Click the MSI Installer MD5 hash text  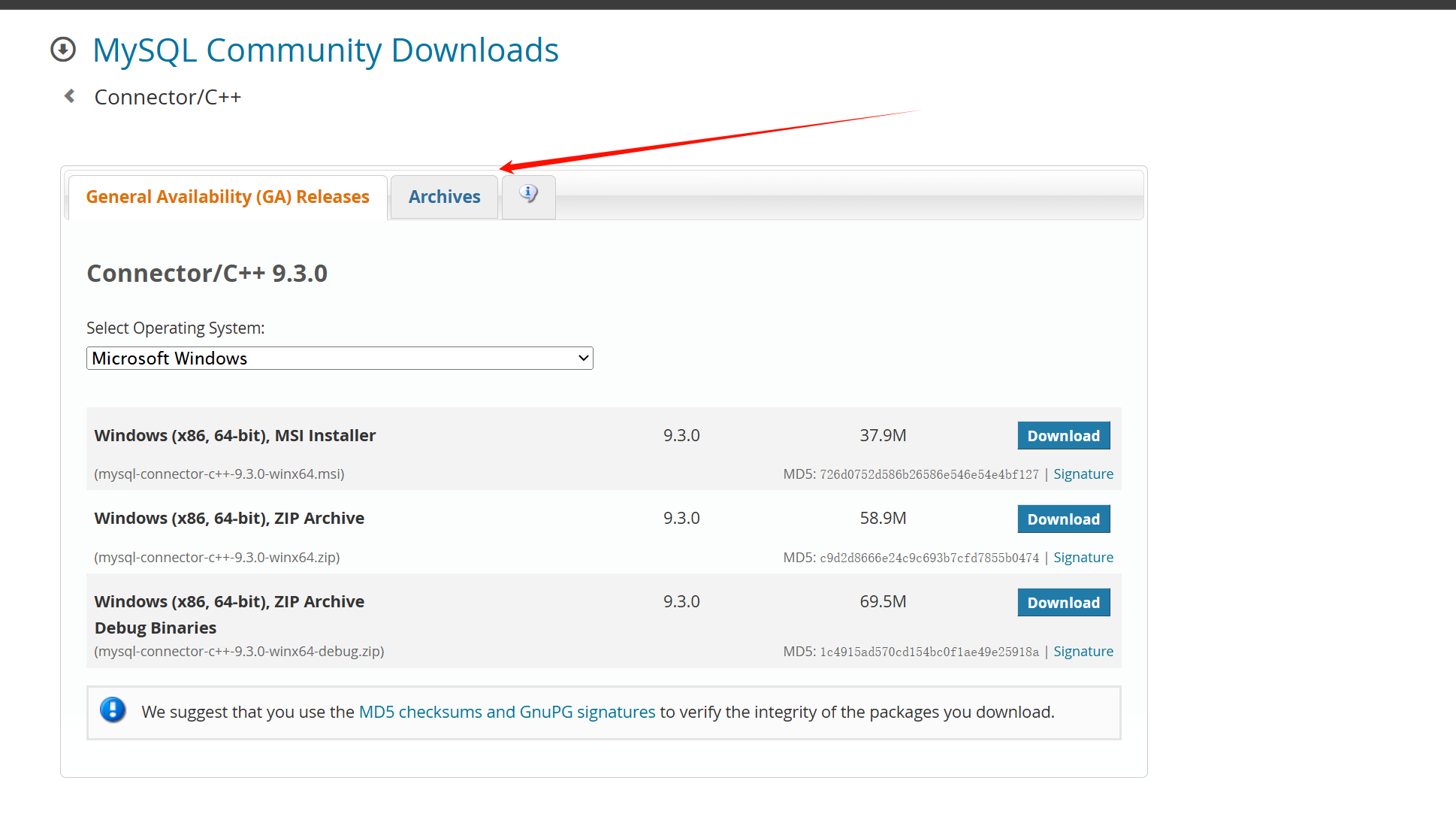929,475
